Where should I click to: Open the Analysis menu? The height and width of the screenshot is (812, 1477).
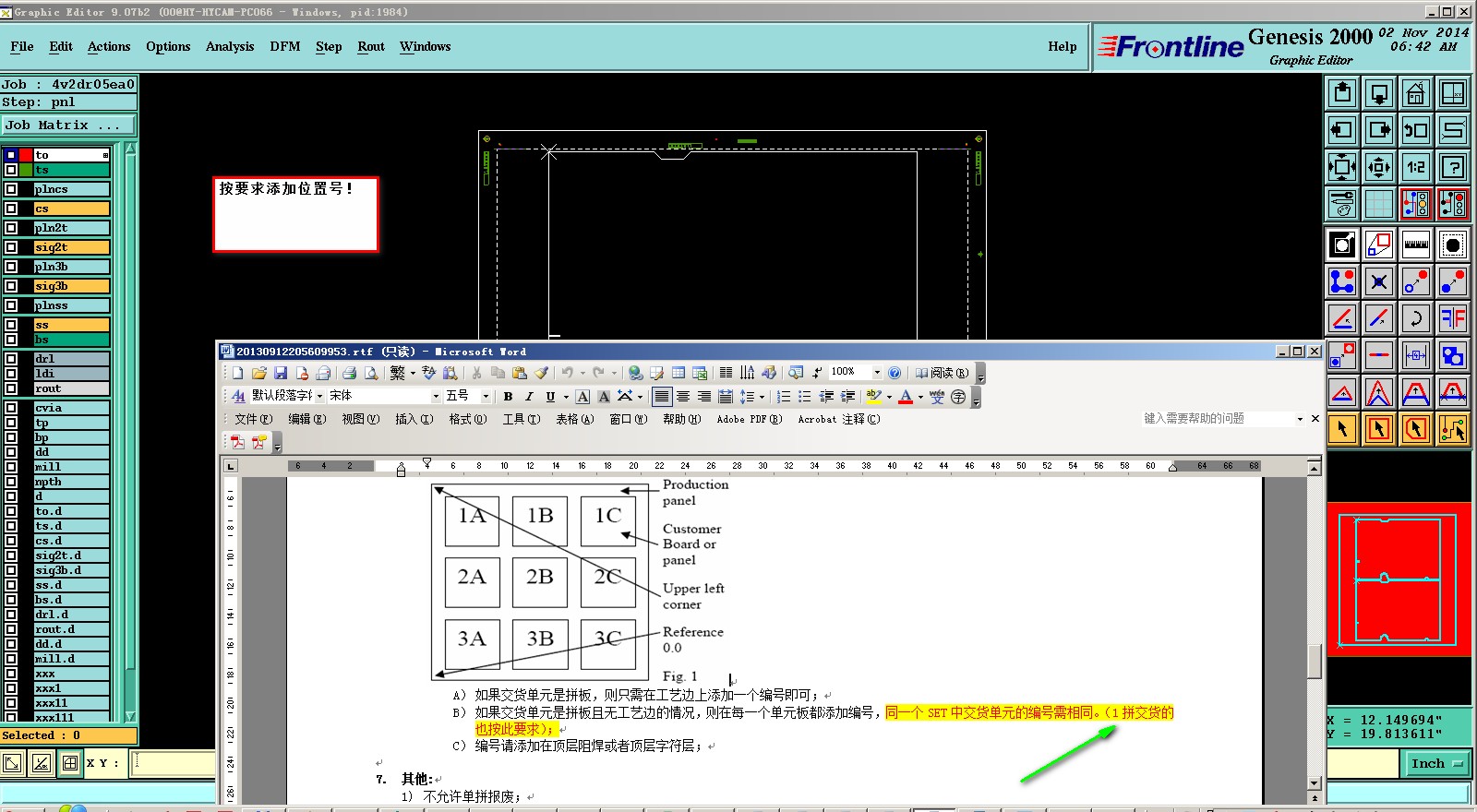(x=230, y=46)
